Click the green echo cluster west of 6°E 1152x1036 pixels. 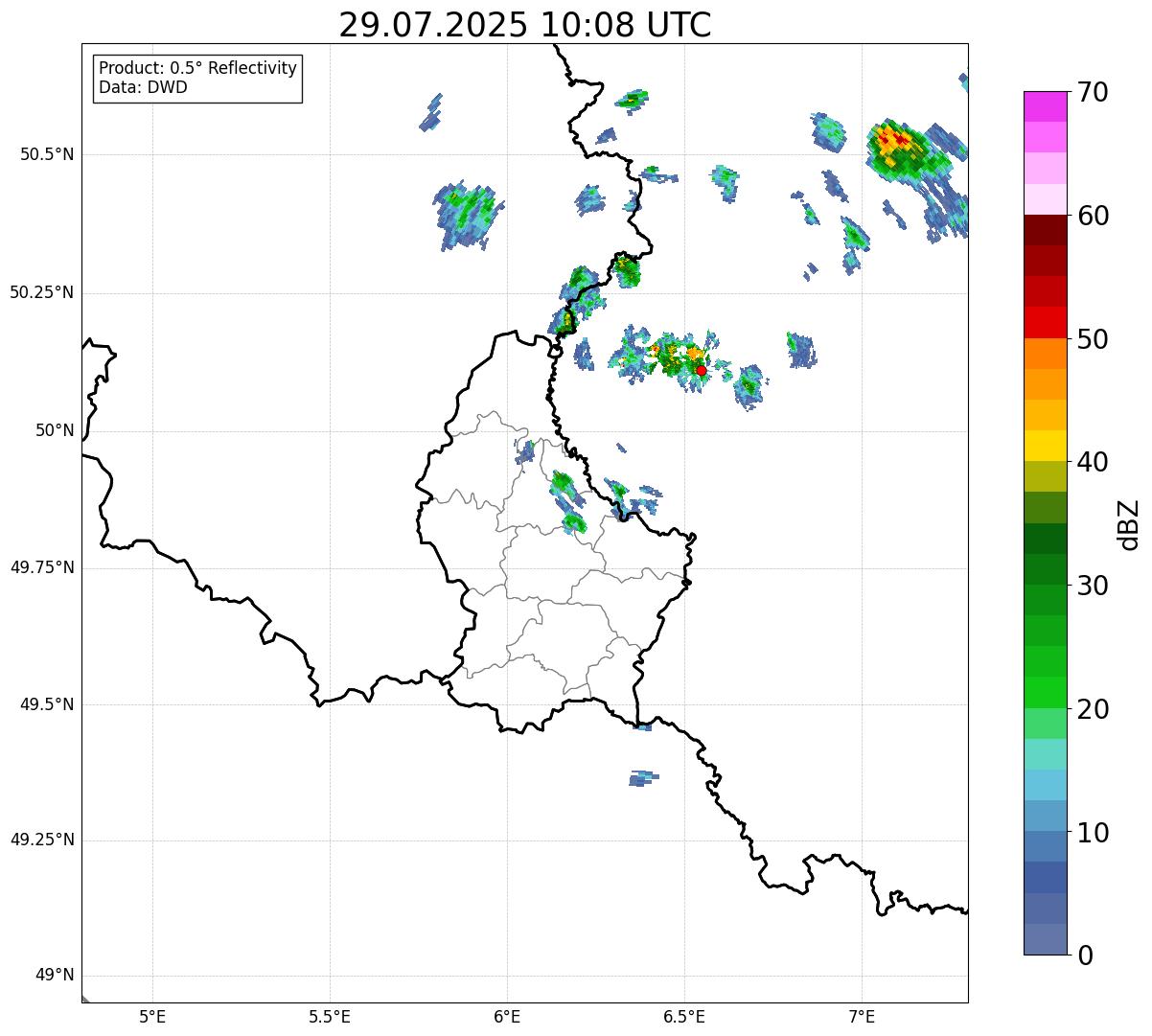(468, 214)
